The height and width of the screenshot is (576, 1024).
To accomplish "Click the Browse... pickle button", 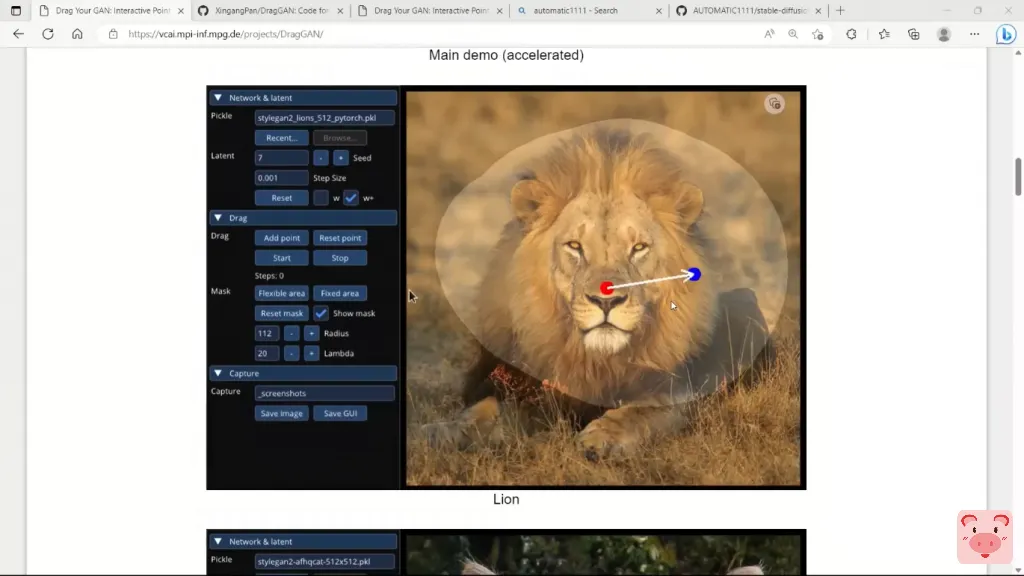I will coord(340,138).
